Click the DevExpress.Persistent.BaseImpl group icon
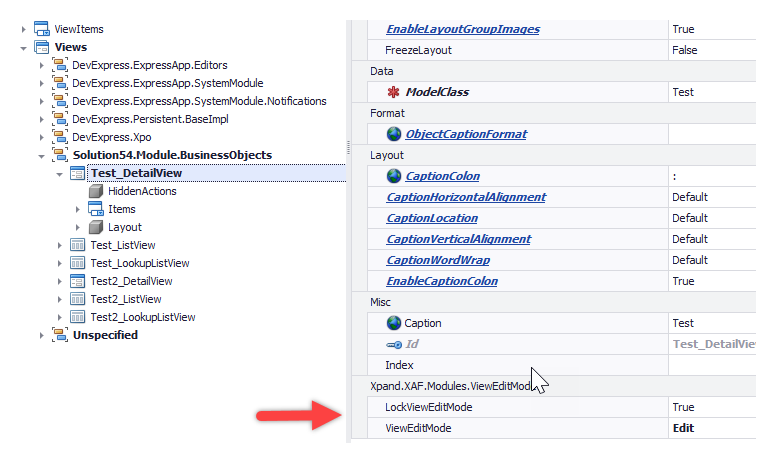Screen dimensions: 776x463 click(x=60, y=119)
